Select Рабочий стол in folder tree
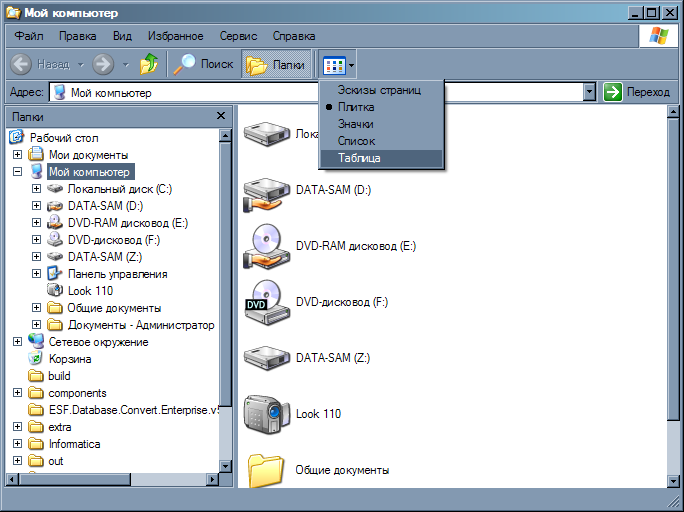 coord(64,138)
